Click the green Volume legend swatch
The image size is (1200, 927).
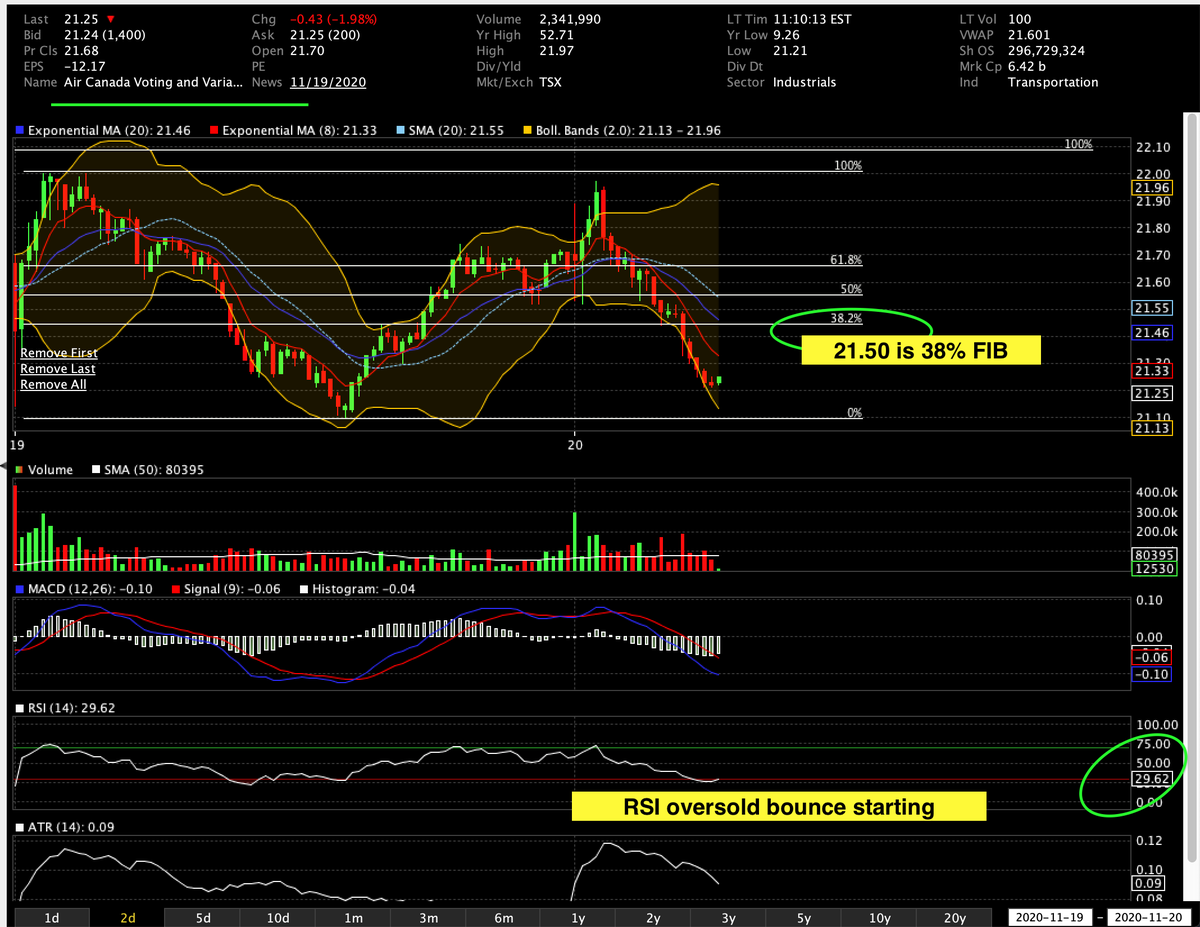[x=19, y=469]
